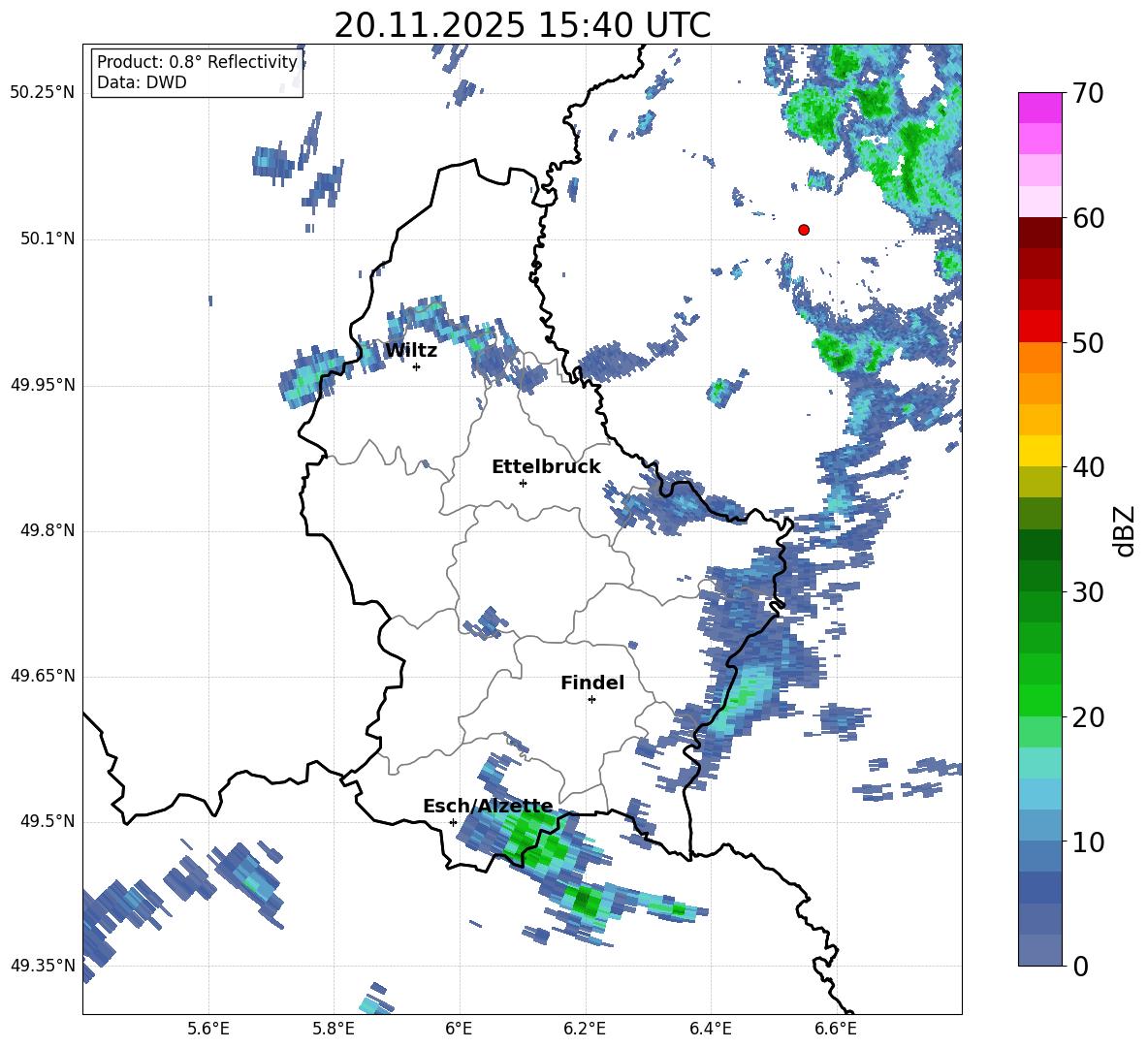The height and width of the screenshot is (1048, 1148).
Task: Click the Wiltz station cross marker
Action: pos(417,366)
